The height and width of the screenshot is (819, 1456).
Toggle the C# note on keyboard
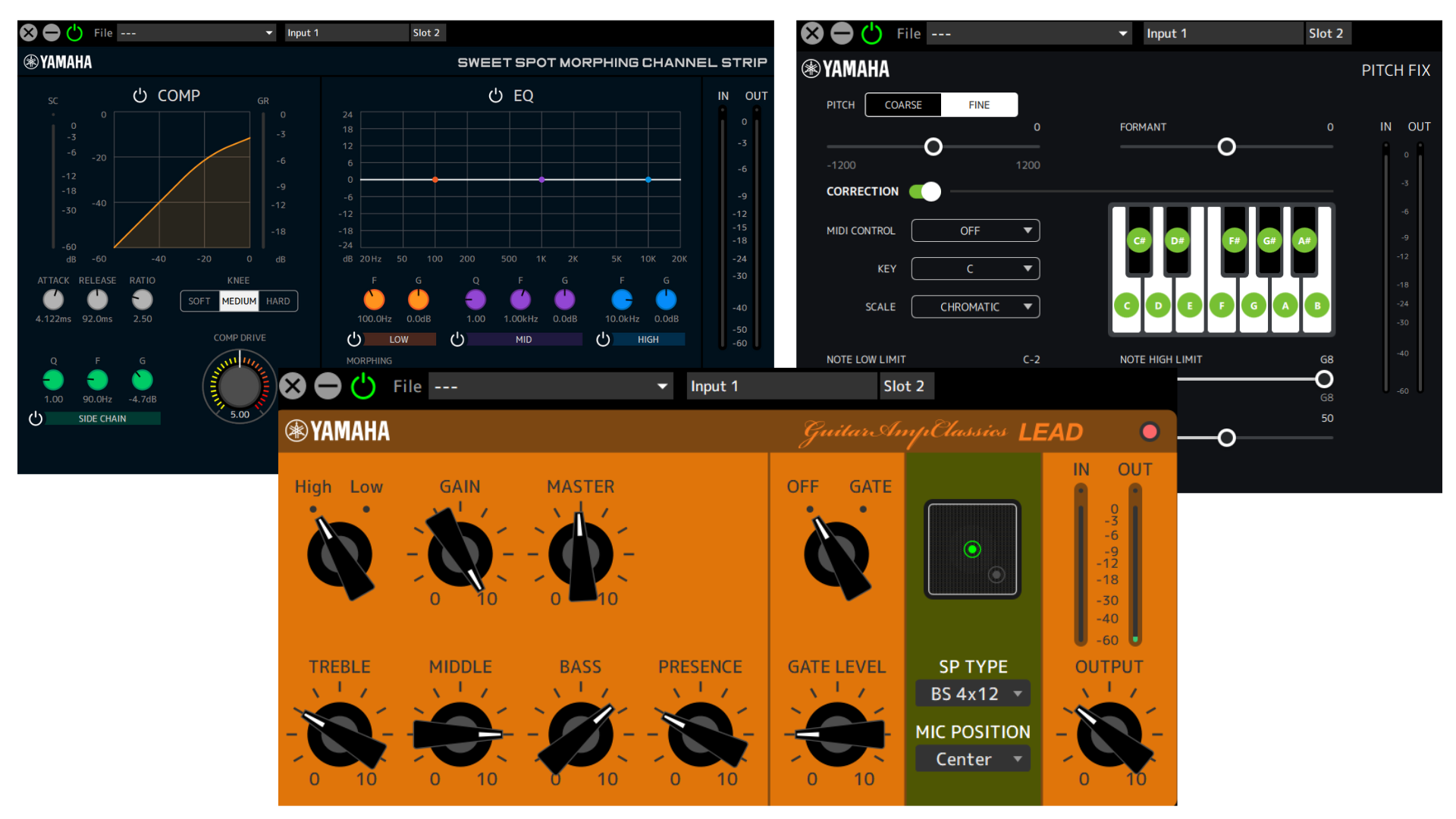1139,241
